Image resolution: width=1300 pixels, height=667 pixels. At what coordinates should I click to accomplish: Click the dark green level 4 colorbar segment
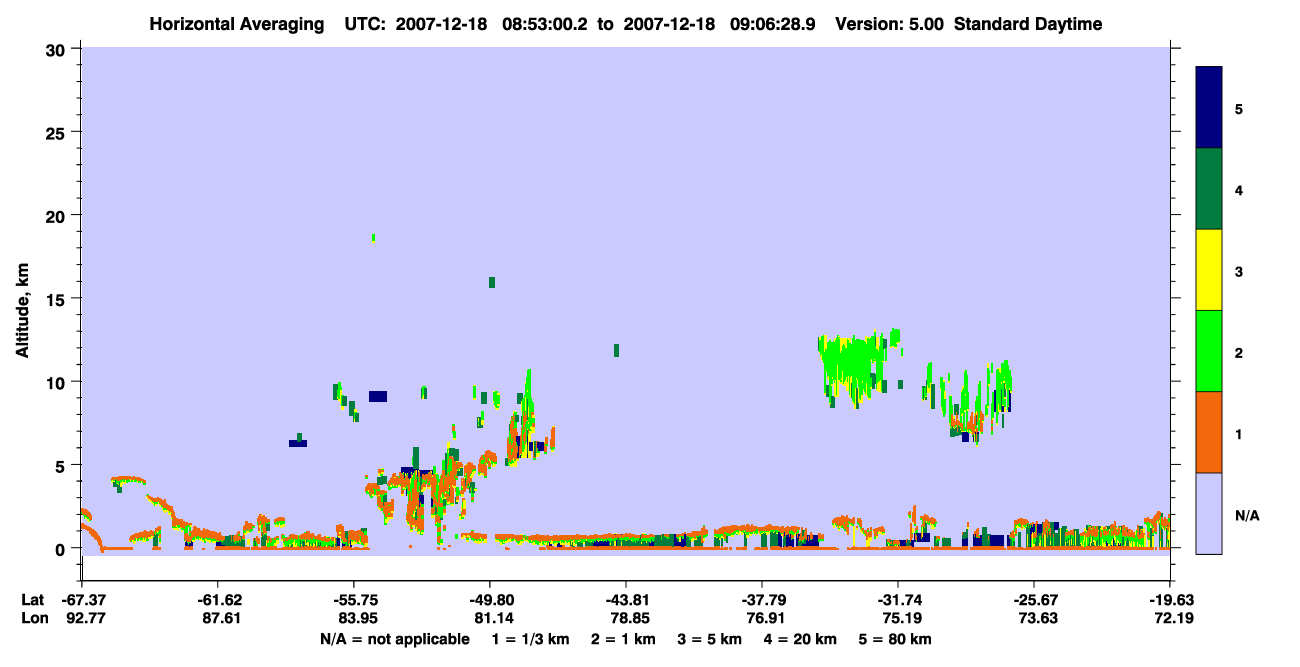(x=1209, y=189)
